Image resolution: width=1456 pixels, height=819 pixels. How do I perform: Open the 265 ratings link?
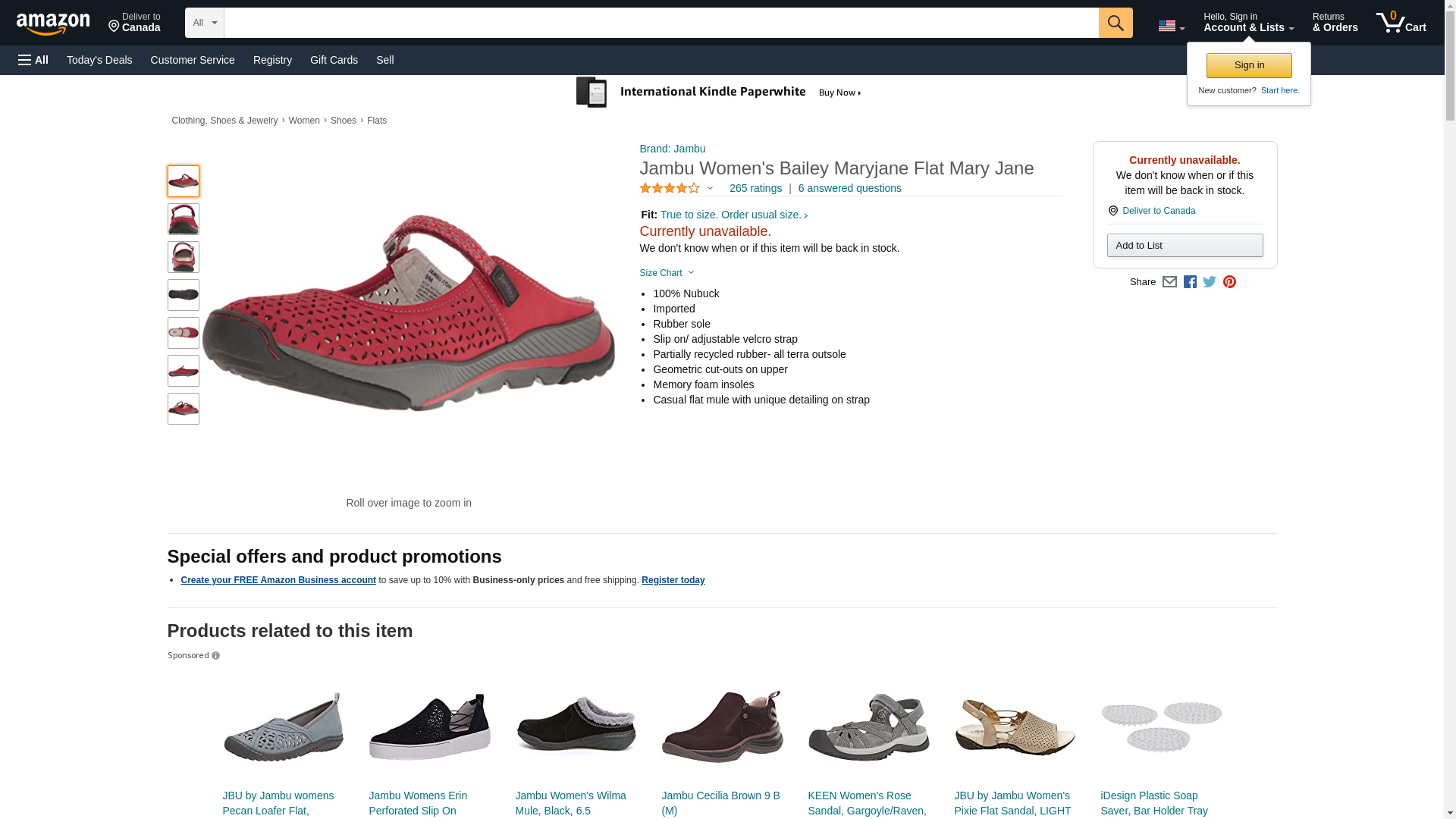(755, 188)
